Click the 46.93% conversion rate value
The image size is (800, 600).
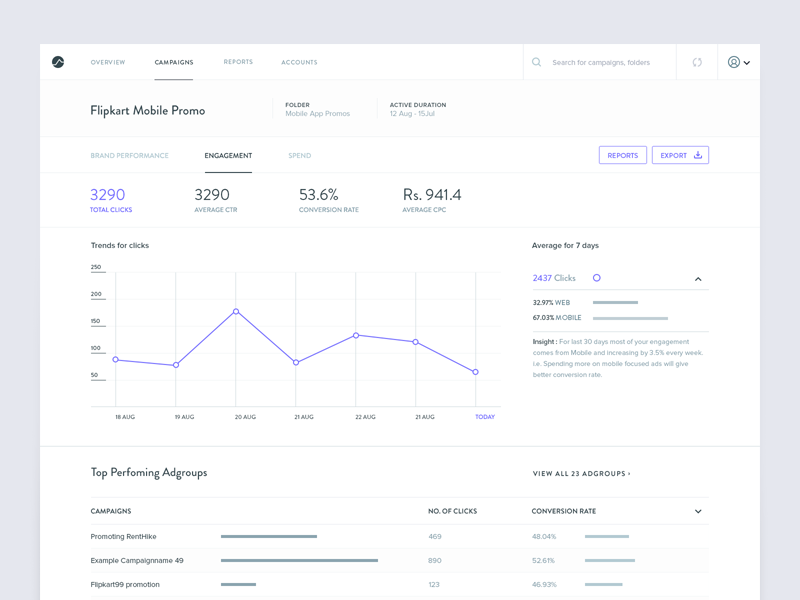[544, 584]
